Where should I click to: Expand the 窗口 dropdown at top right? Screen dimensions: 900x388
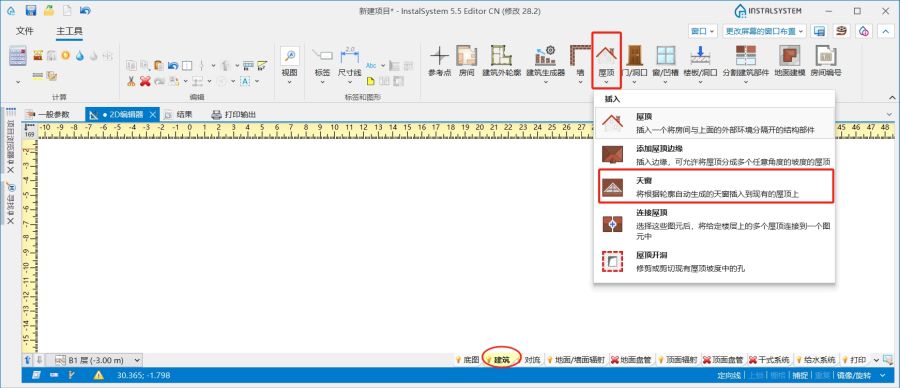tap(703, 31)
